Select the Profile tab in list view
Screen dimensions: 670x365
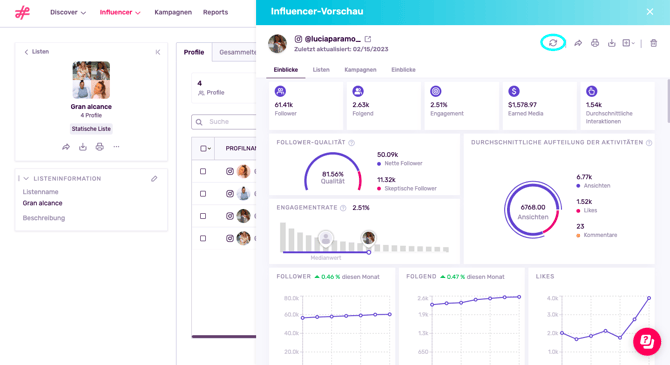click(x=194, y=52)
